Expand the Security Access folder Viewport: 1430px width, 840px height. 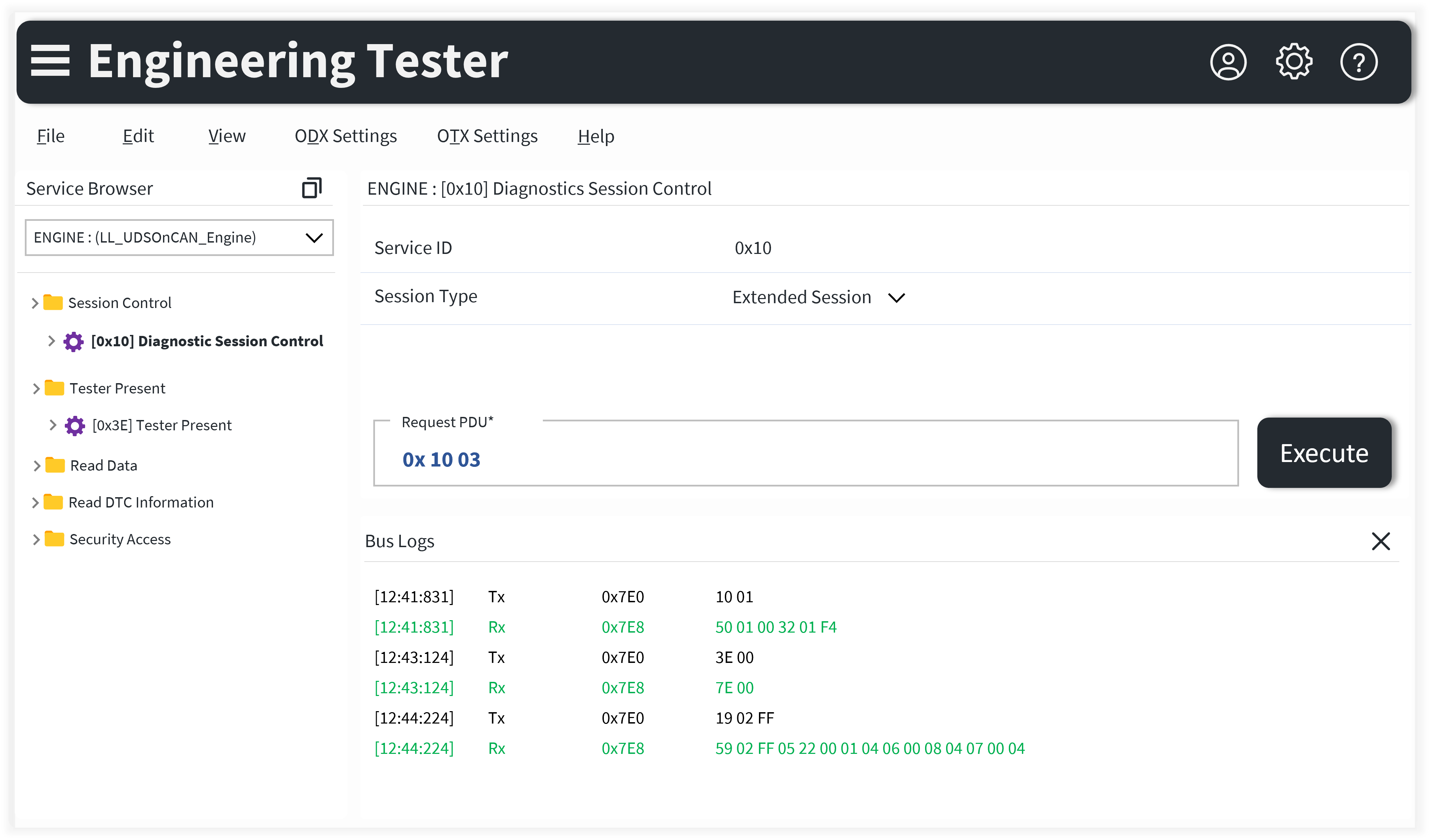pos(36,540)
